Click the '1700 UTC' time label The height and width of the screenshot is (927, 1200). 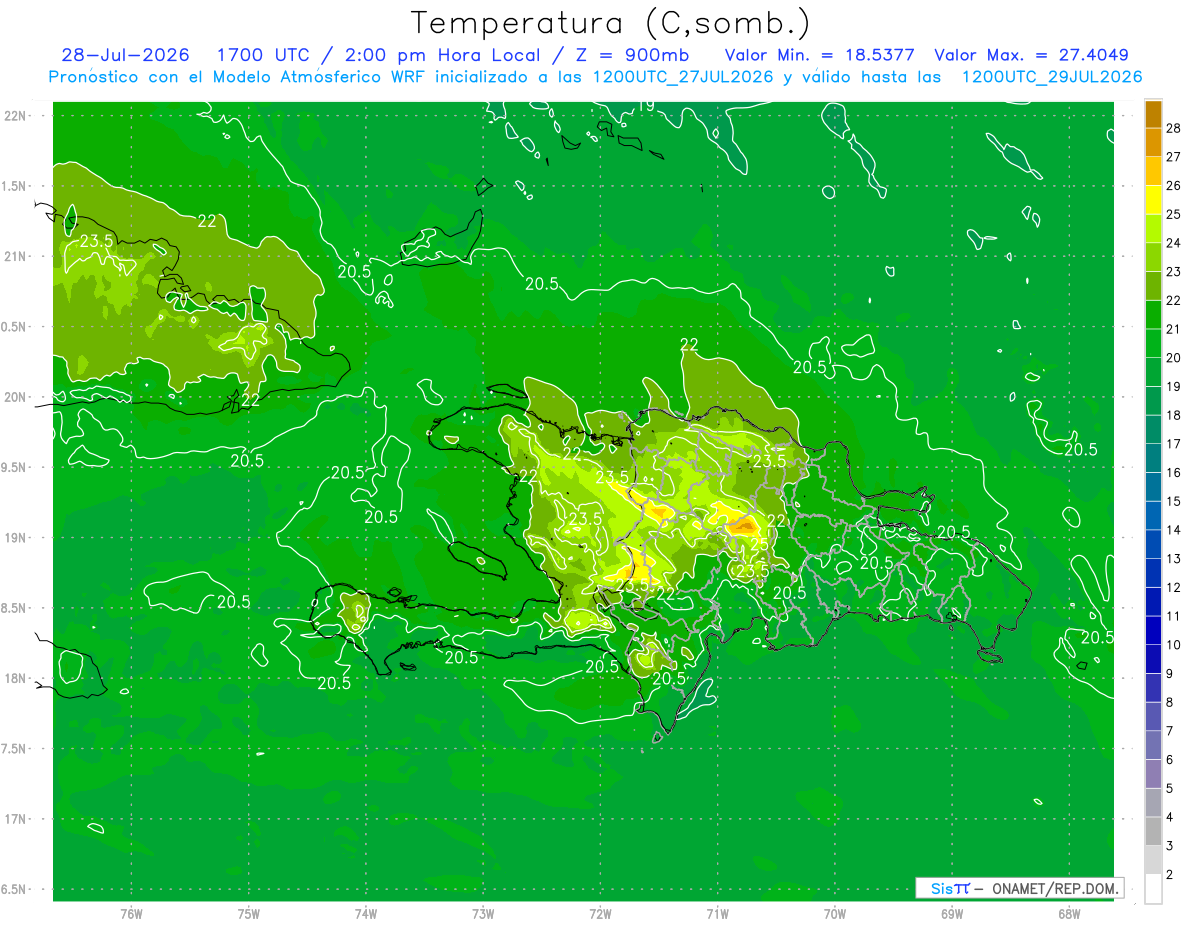264,55
